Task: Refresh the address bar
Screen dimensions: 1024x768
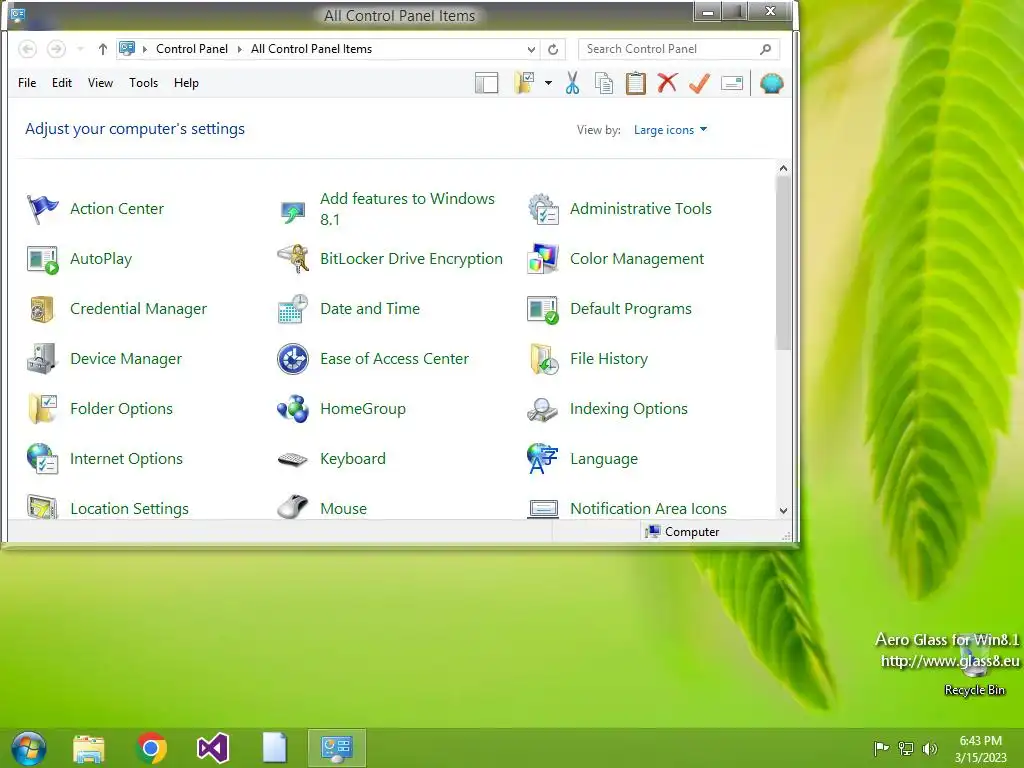Action: point(553,50)
